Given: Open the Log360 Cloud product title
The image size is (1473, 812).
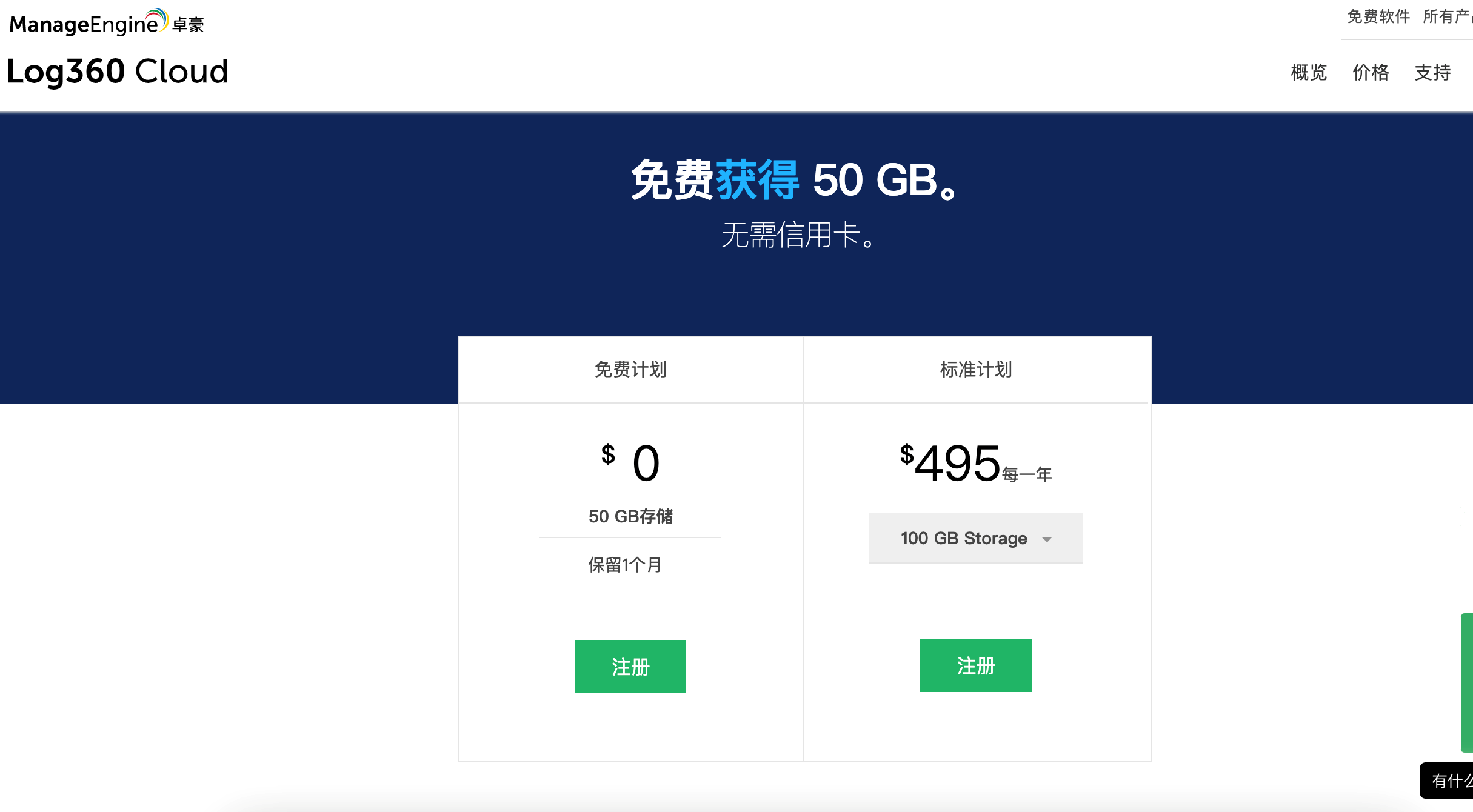Looking at the screenshot, I should pos(118,72).
